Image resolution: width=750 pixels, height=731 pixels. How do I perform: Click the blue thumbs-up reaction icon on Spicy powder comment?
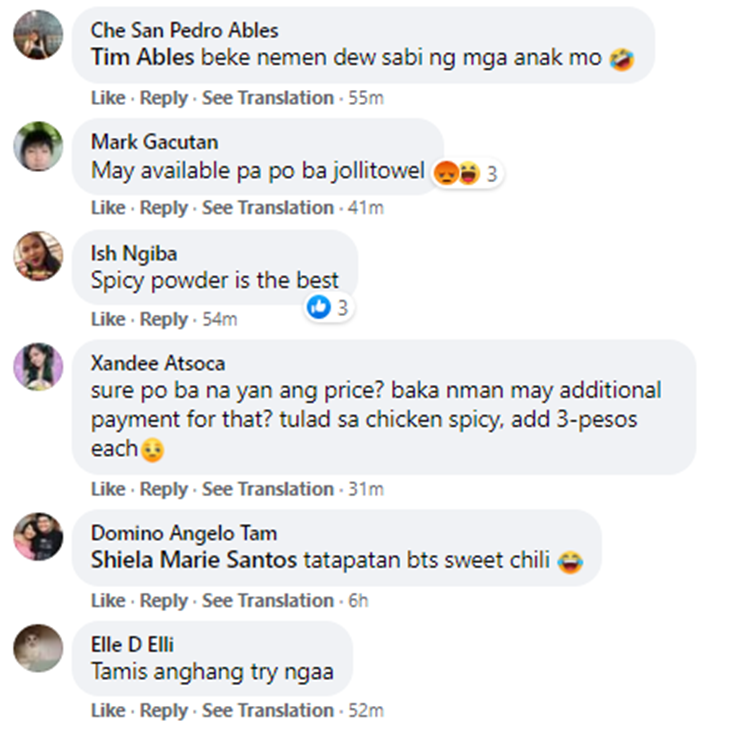pos(319,307)
